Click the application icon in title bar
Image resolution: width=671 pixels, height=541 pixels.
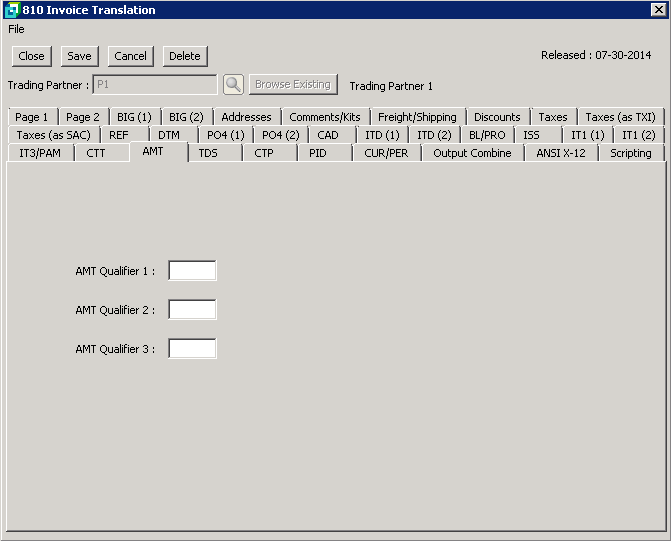(11, 10)
